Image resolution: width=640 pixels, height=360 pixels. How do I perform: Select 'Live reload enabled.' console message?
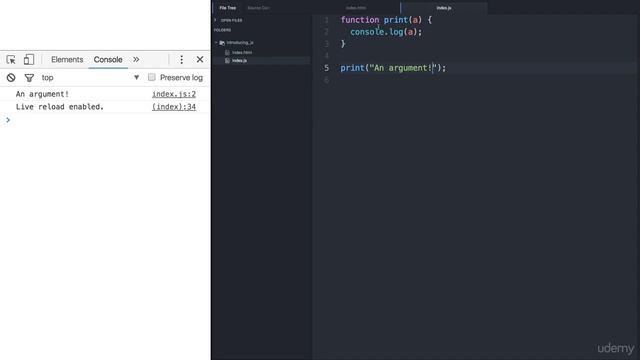[60, 107]
